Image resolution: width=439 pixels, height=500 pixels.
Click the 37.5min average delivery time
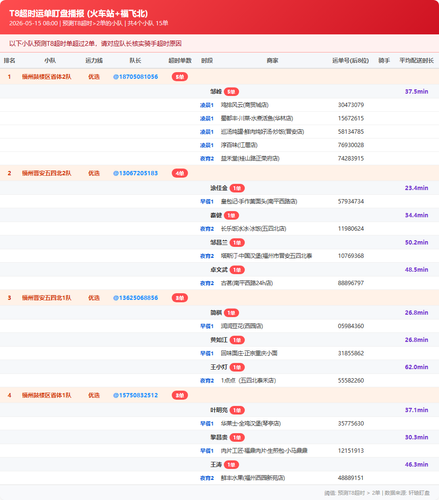point(417,91)
